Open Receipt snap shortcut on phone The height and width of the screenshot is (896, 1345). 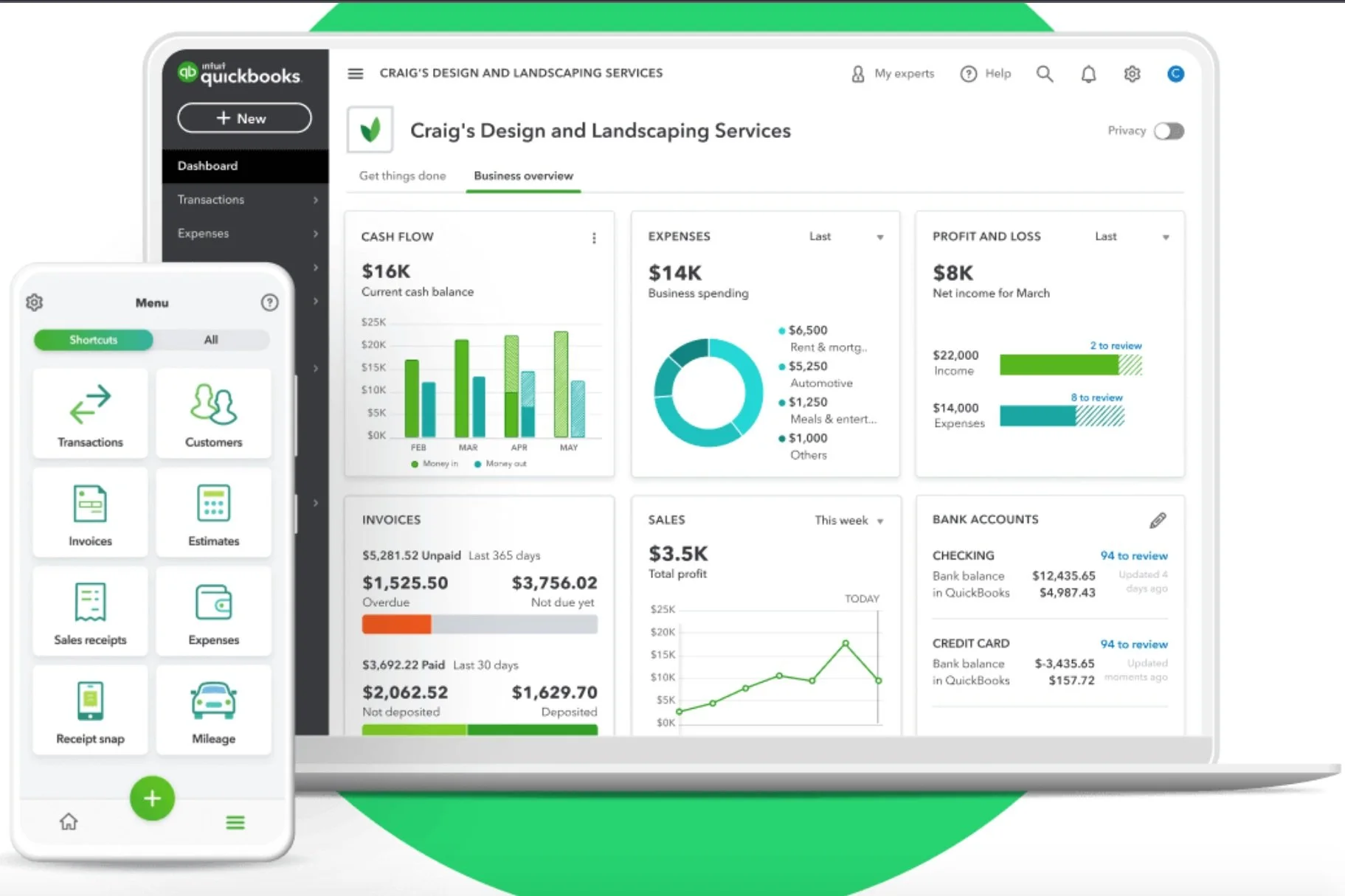coord(90,710)
